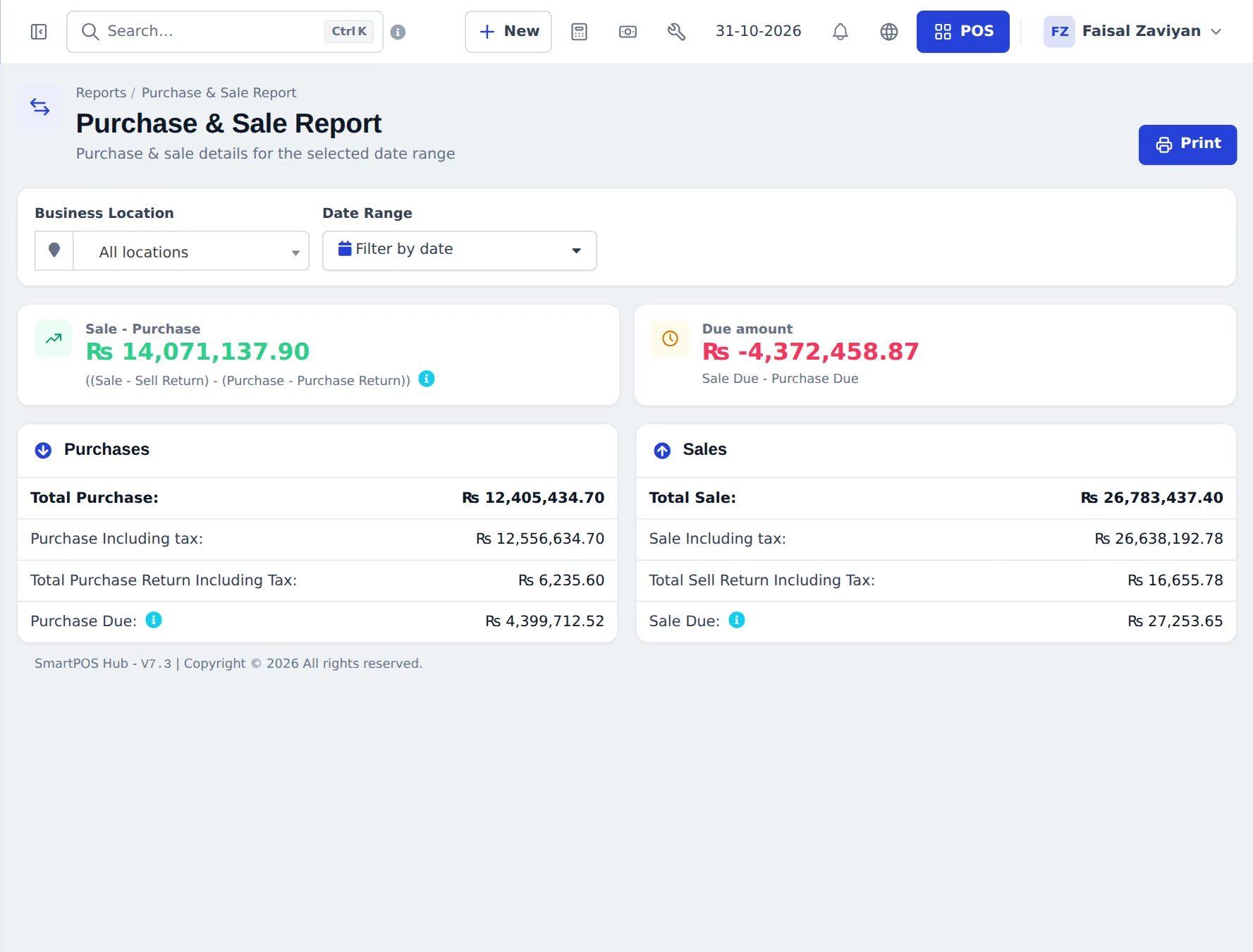
Task: Click the green trending-up icon
Action: pos(54,338)
